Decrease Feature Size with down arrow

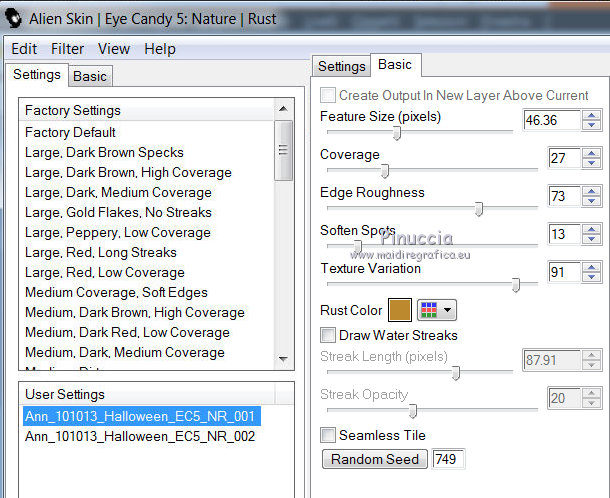591,125
